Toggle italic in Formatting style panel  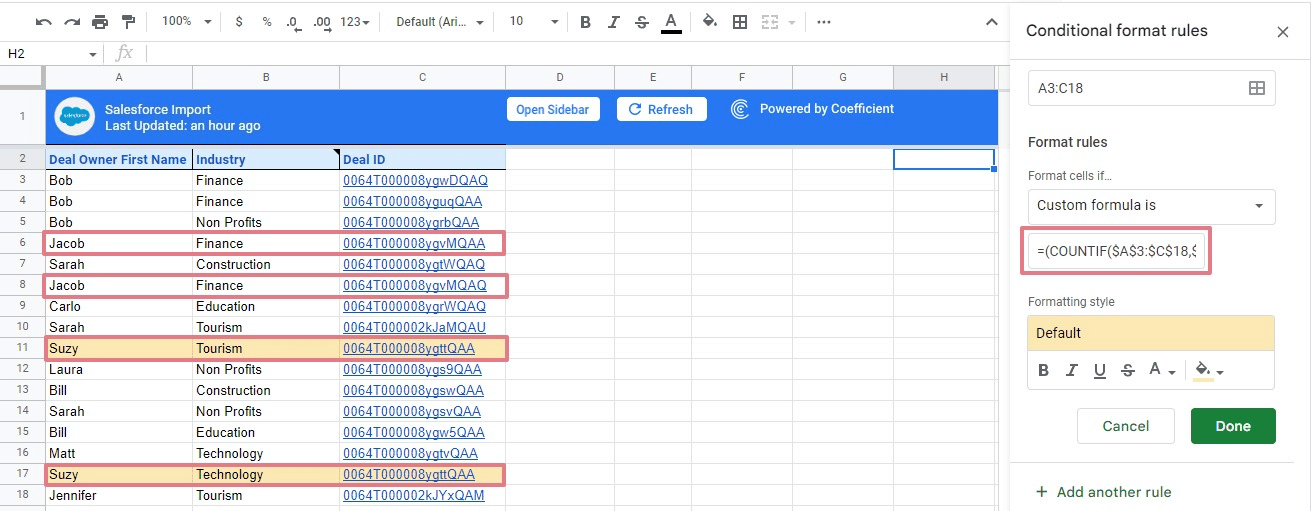point(1072,370)
